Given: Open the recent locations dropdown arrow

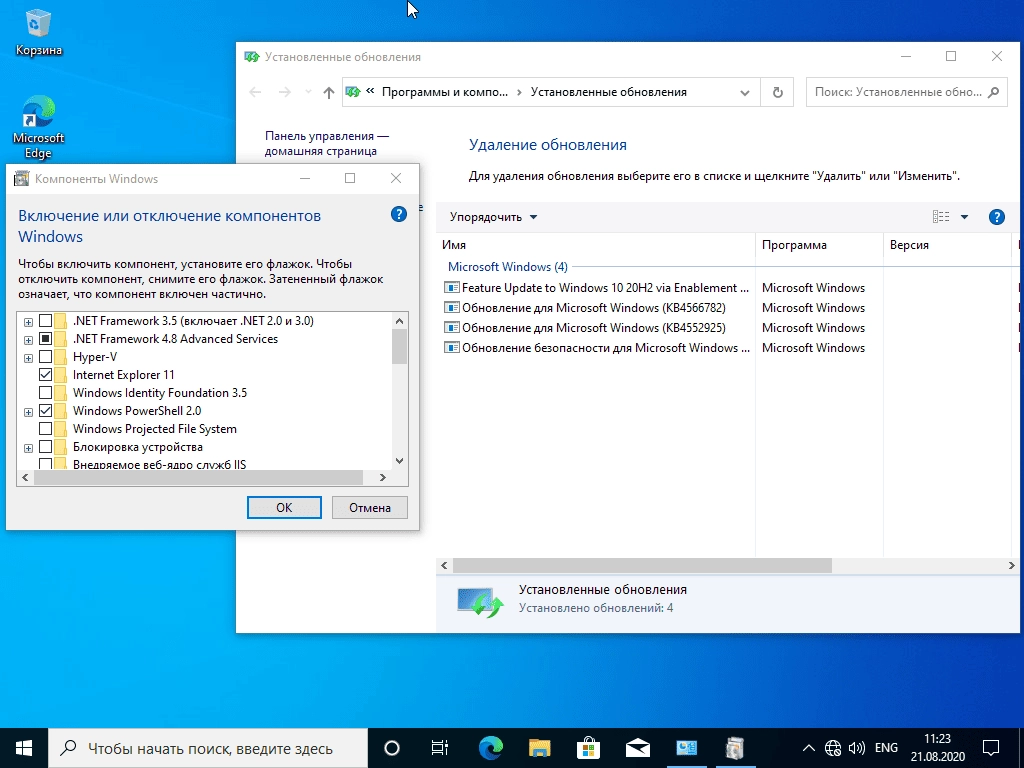Looking at the screenshot, I should tap(308, 92).
